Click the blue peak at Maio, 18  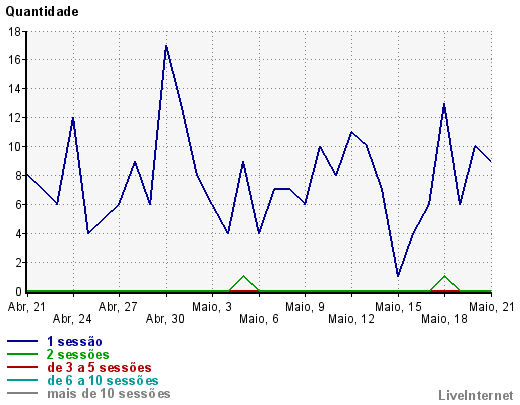click(444, 104)
